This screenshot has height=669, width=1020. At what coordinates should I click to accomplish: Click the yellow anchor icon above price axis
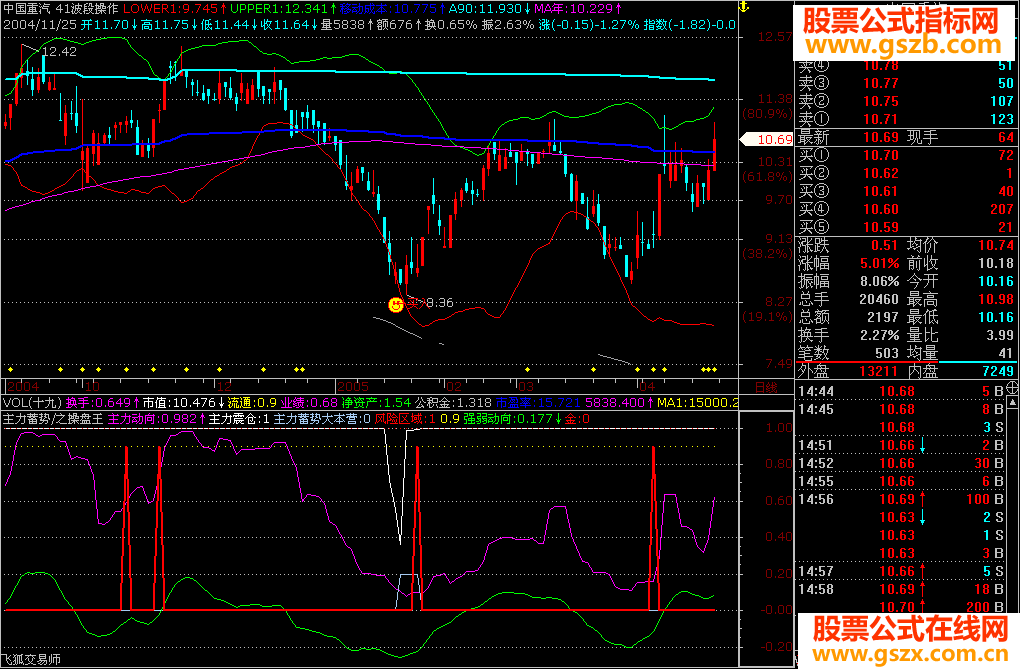pyautogui.click(x=745, y=7)
